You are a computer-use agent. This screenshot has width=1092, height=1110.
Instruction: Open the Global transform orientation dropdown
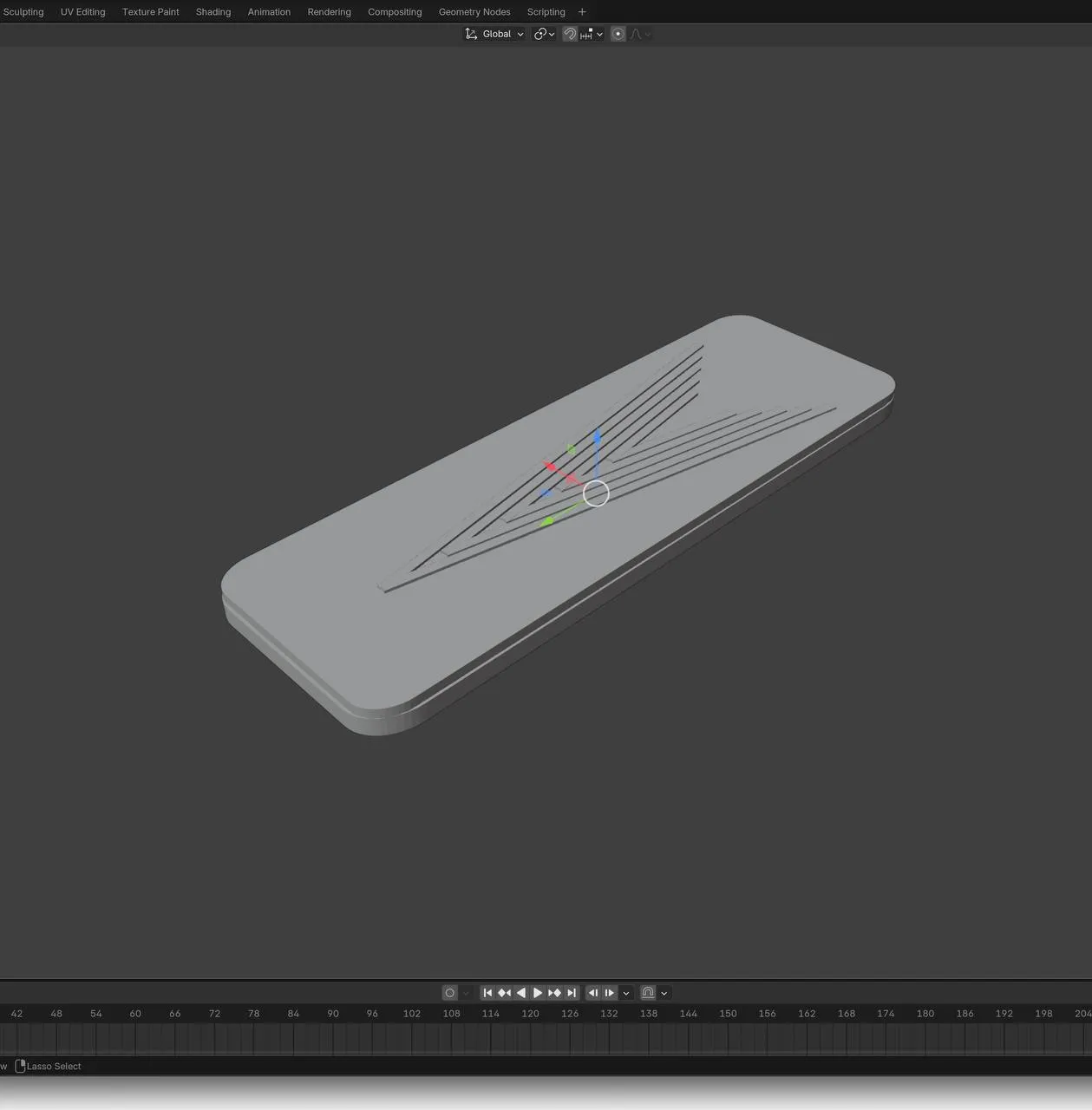coord(495,34)
